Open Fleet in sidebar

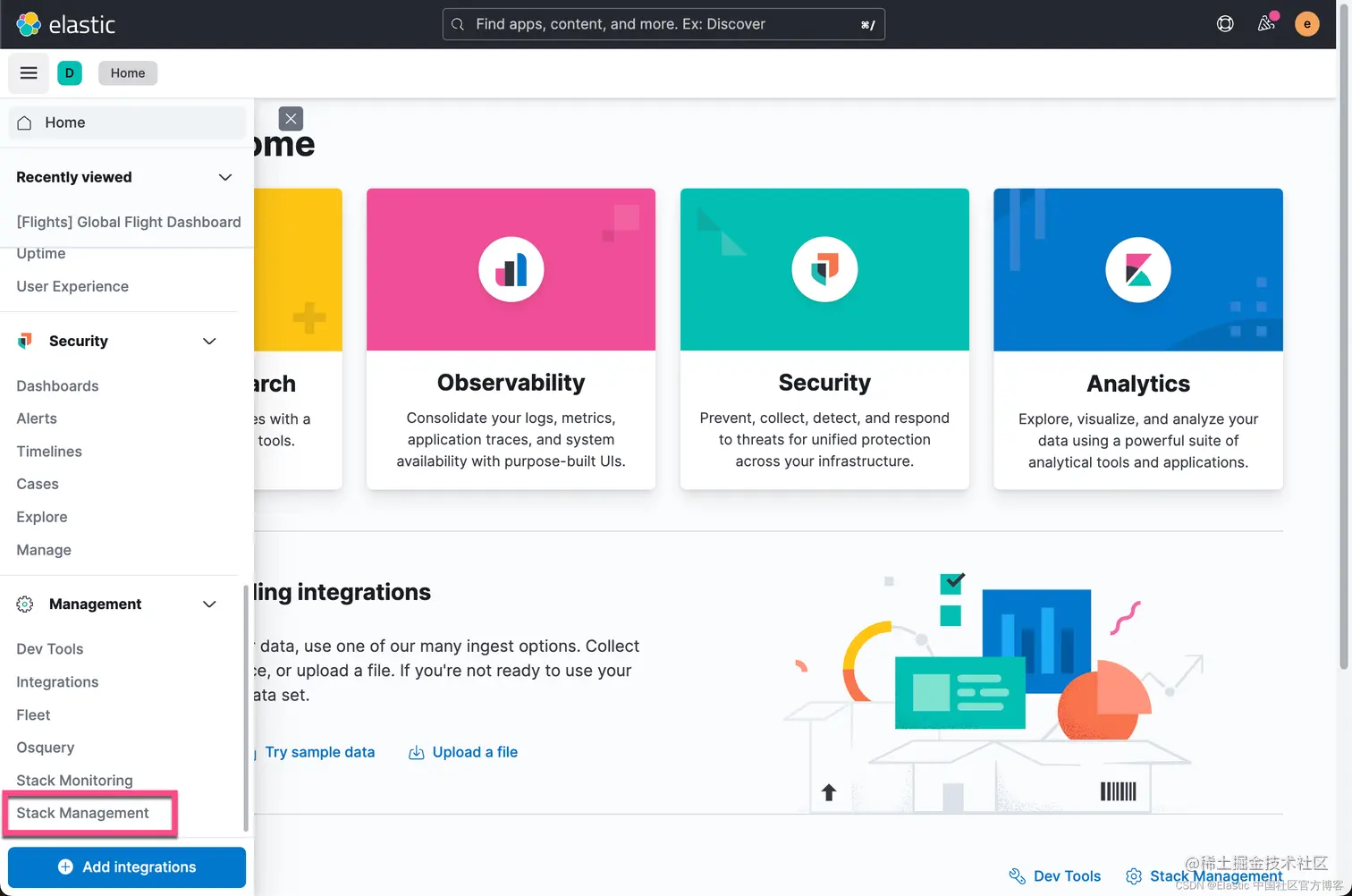(x=33, y=715)
